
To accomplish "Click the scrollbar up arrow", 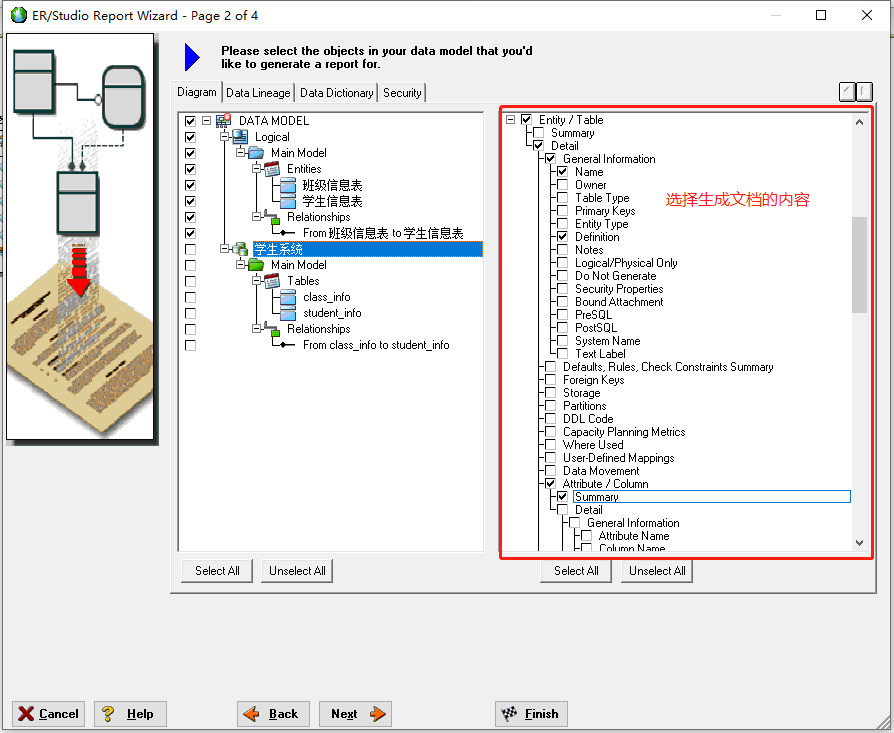I will coord(859,121).
